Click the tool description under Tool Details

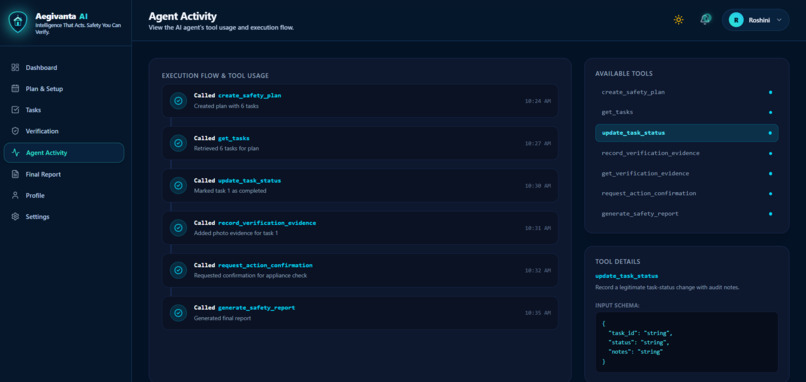pyautogui.click(x=667, y=287)
